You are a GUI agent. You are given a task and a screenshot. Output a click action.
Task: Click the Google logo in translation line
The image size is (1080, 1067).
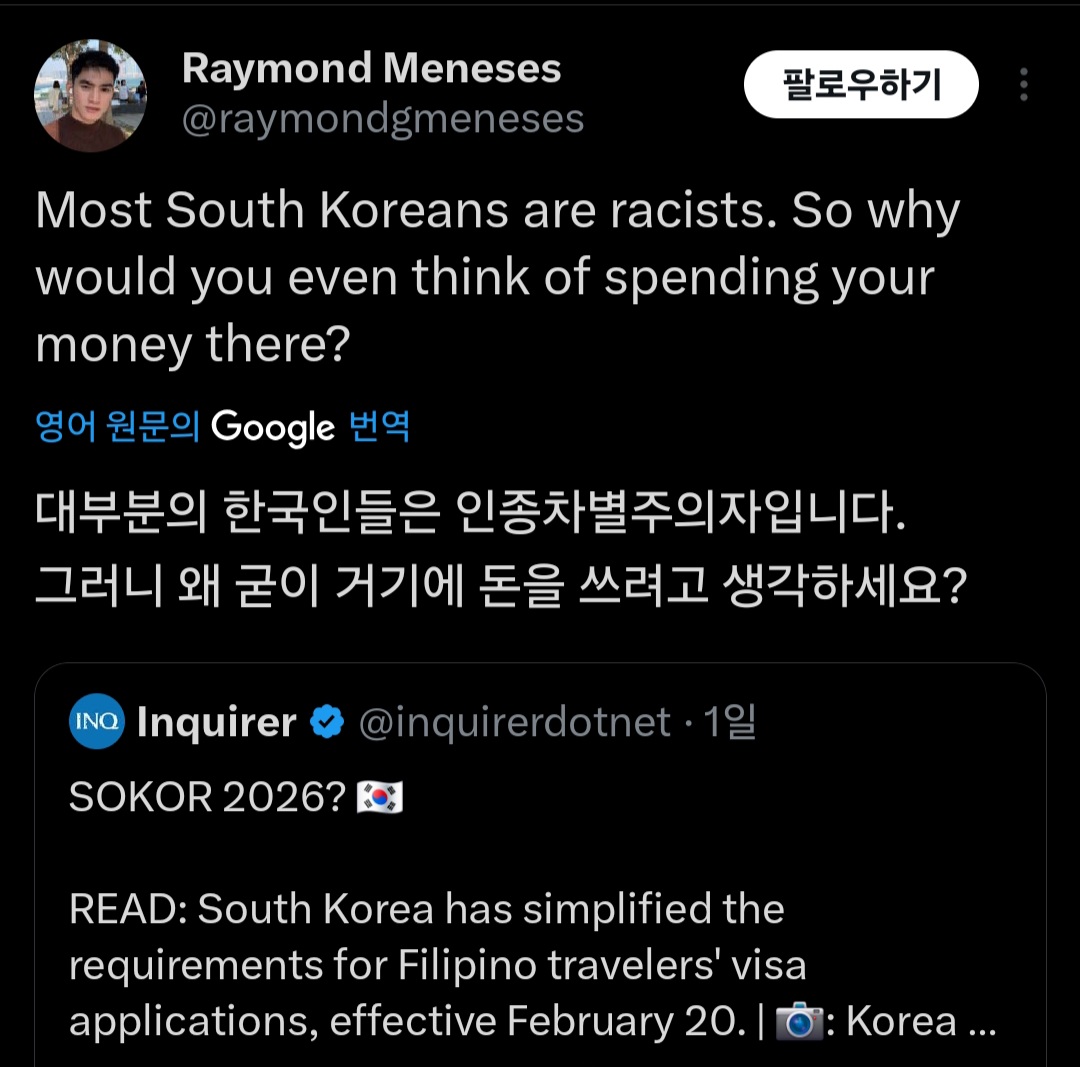pos(273,427)
